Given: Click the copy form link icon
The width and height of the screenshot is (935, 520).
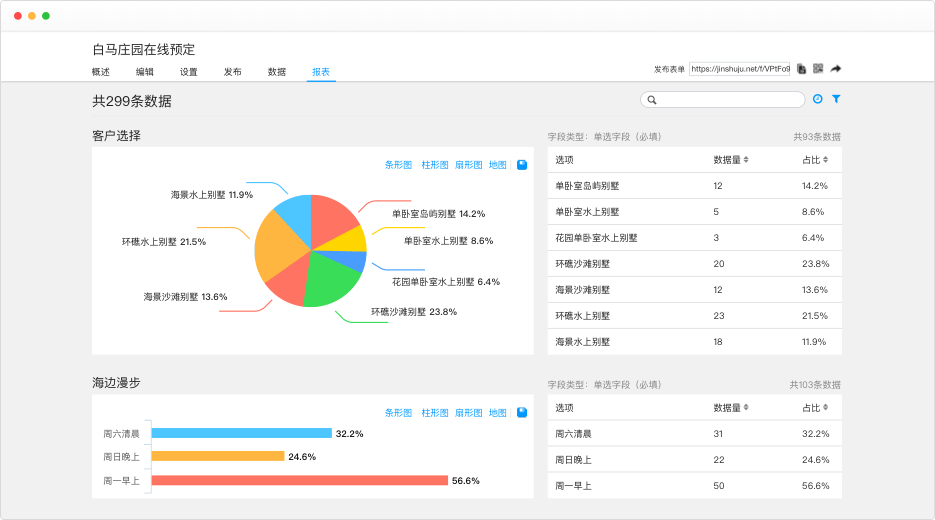Looking at the screenshot, I should [802, 69].
